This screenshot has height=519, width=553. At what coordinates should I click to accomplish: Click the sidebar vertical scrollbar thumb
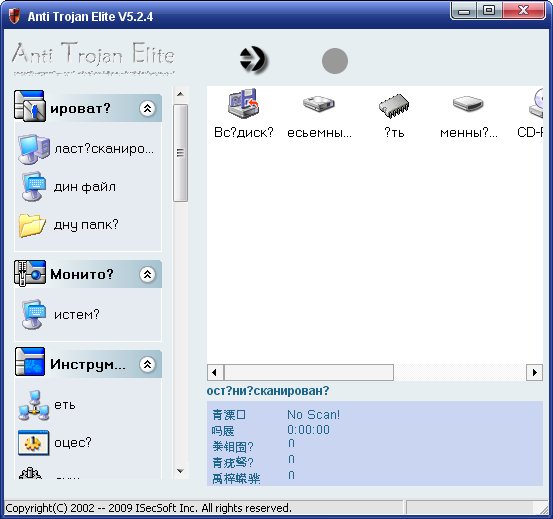[x=180, y=153]
